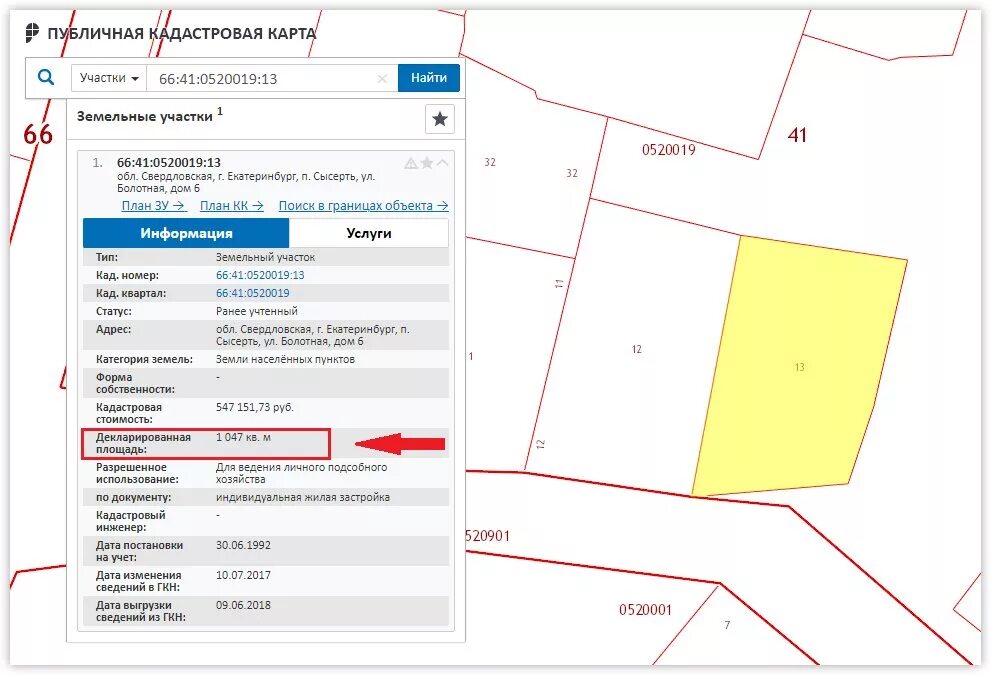This screenshot has width=991, height=675.
Task: Select parcel 12 on the map
Action: tap(636, 349)
